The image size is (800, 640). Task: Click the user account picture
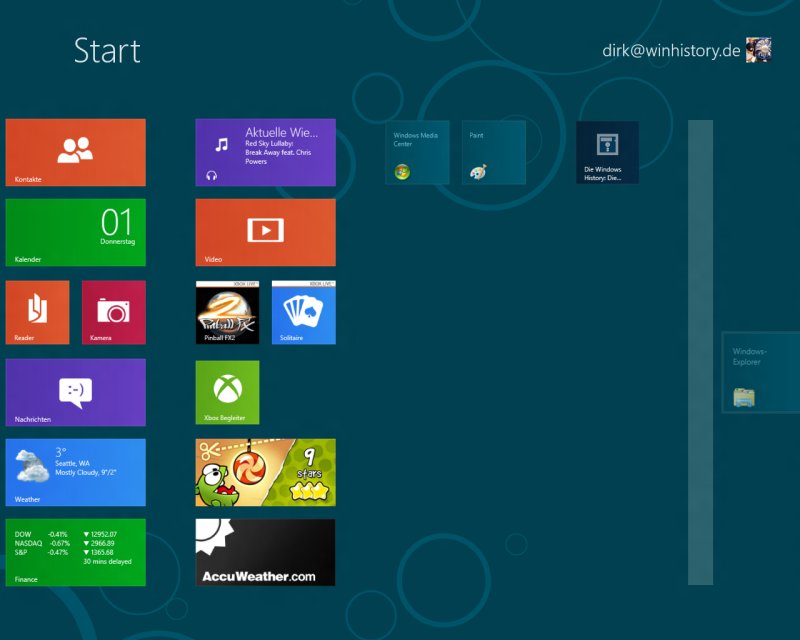[x=759, y=50]
